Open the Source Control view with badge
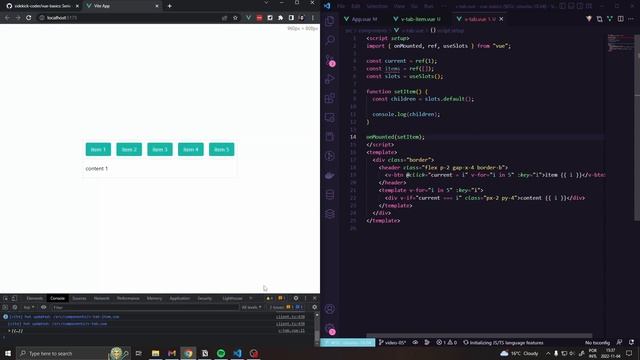The height and width of the screenshot is (360, 640). tap(330, 60)
